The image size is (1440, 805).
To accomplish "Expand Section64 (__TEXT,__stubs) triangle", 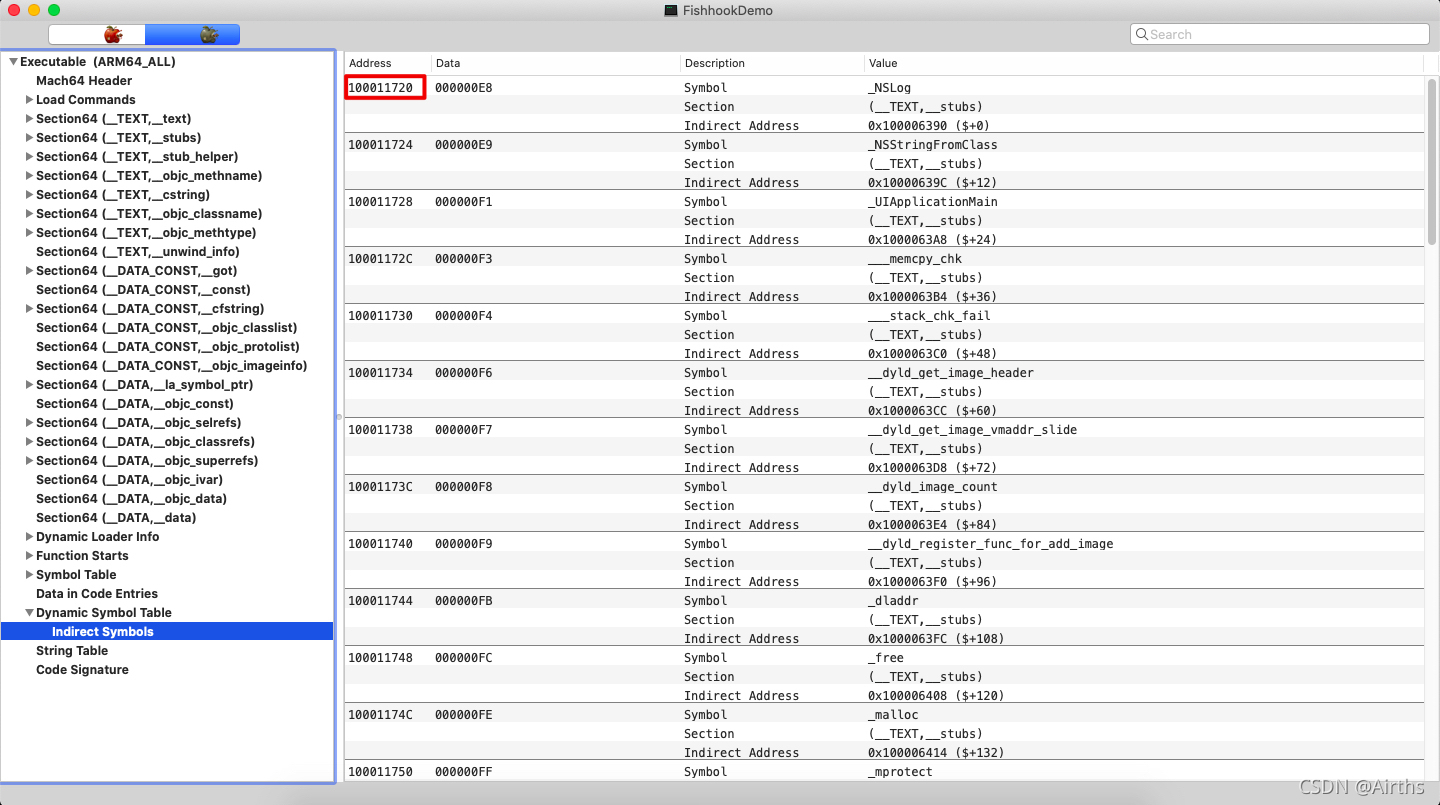I will [29, 138].
